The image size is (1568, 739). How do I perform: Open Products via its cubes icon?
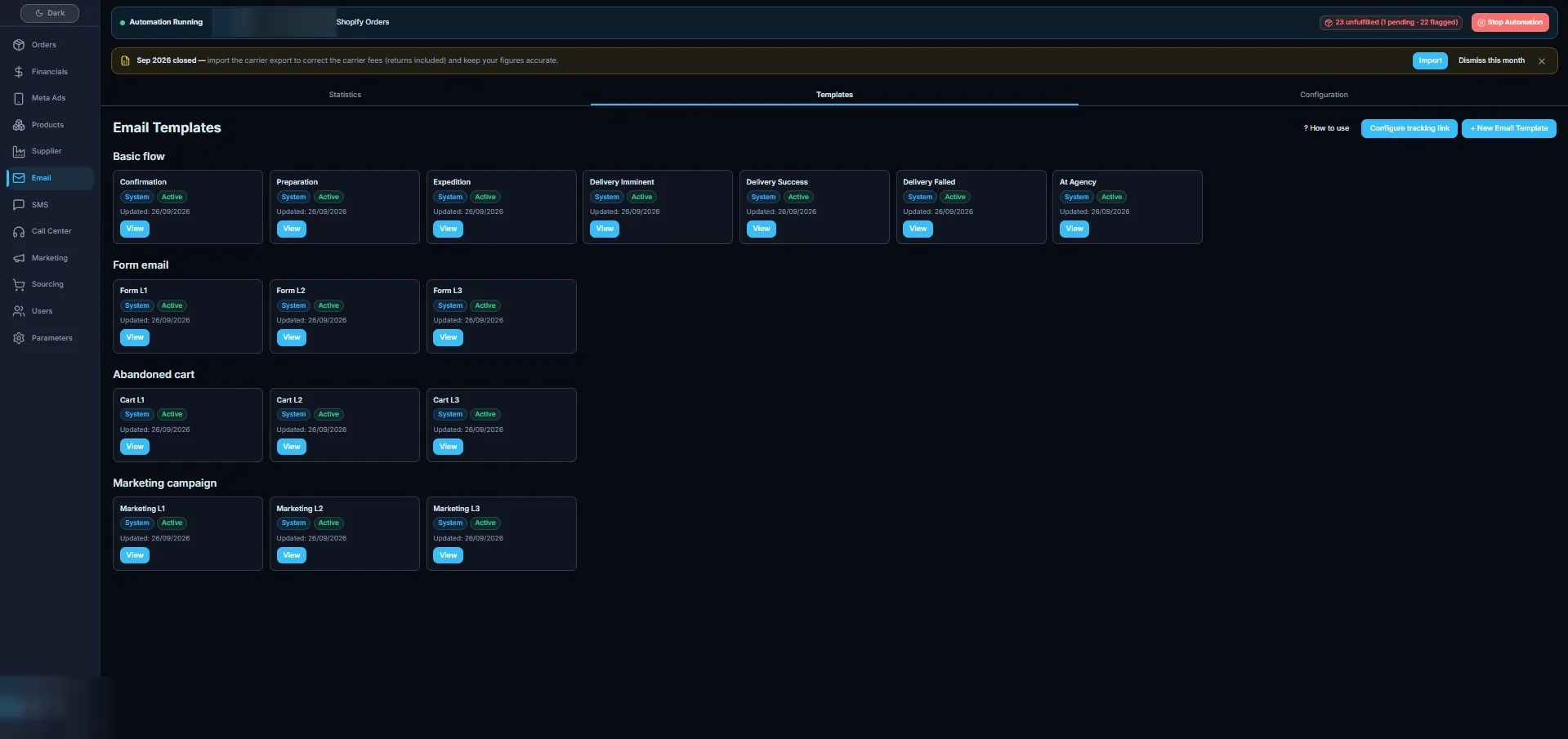(x=19, y=125)
